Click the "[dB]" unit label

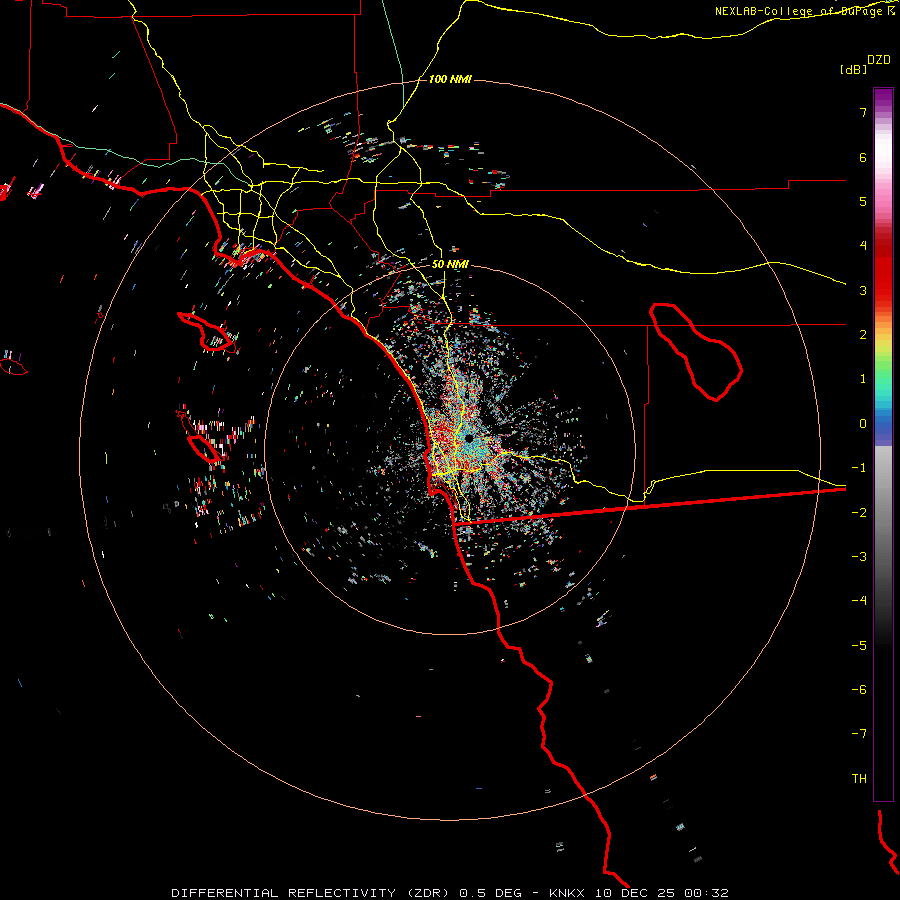click(x=853, y=69)
